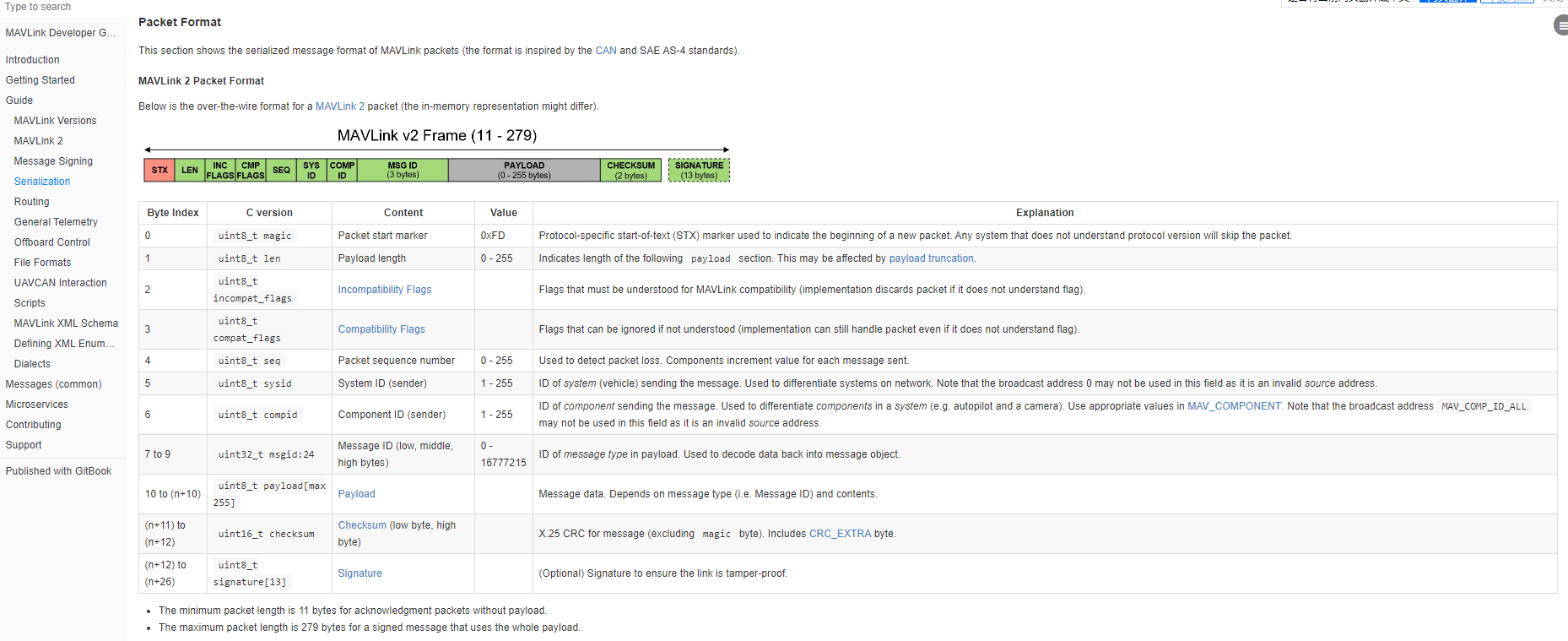Open Routing in the sidebar
This screenshot has width=1568, height=641.
point(32,202)
